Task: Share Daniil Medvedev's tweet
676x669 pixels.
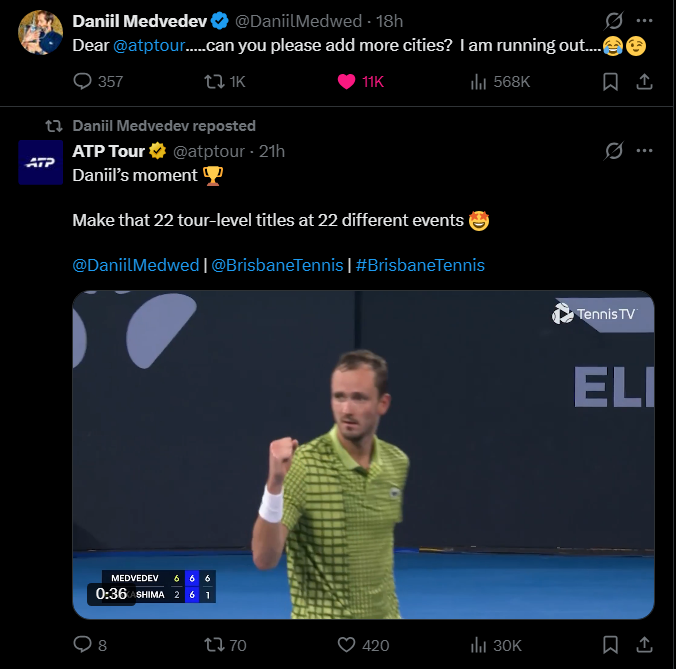Action: point(645,81)
